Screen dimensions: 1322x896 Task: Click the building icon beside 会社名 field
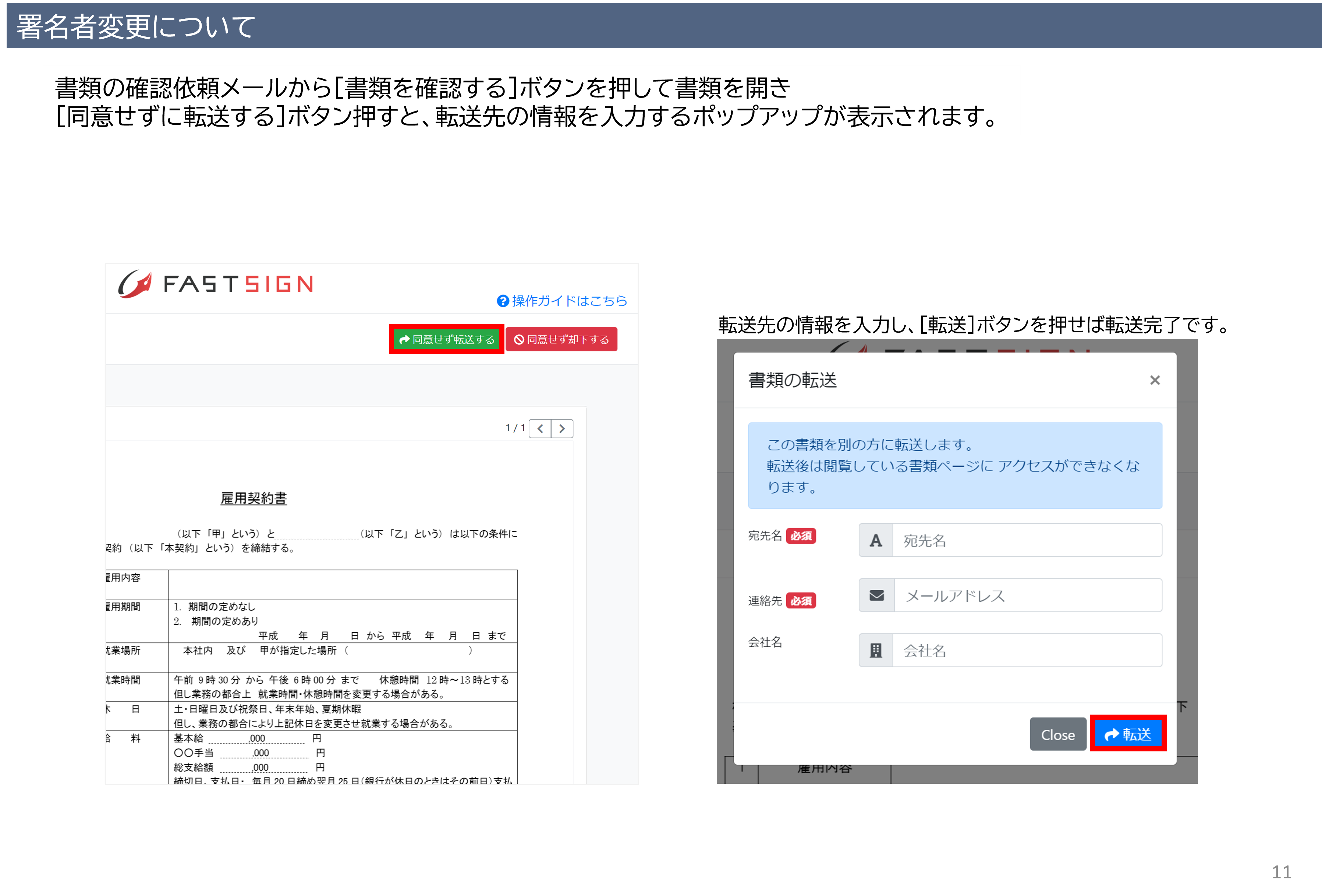point(876,650)
